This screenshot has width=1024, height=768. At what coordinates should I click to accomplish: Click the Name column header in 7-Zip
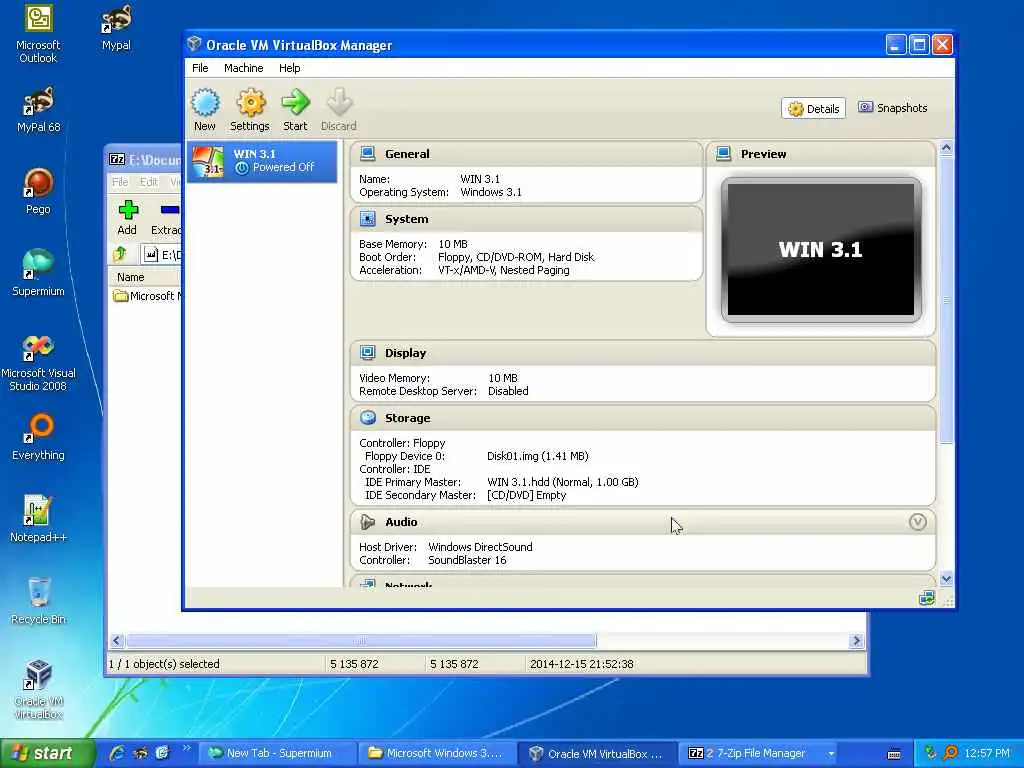[x=144, y=278]
